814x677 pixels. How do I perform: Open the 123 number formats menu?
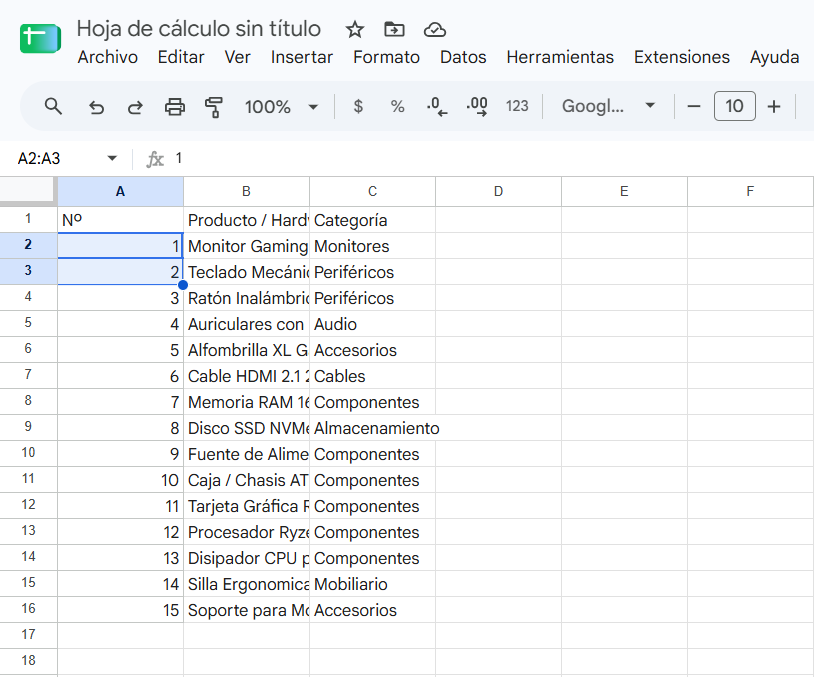(517, 106)
